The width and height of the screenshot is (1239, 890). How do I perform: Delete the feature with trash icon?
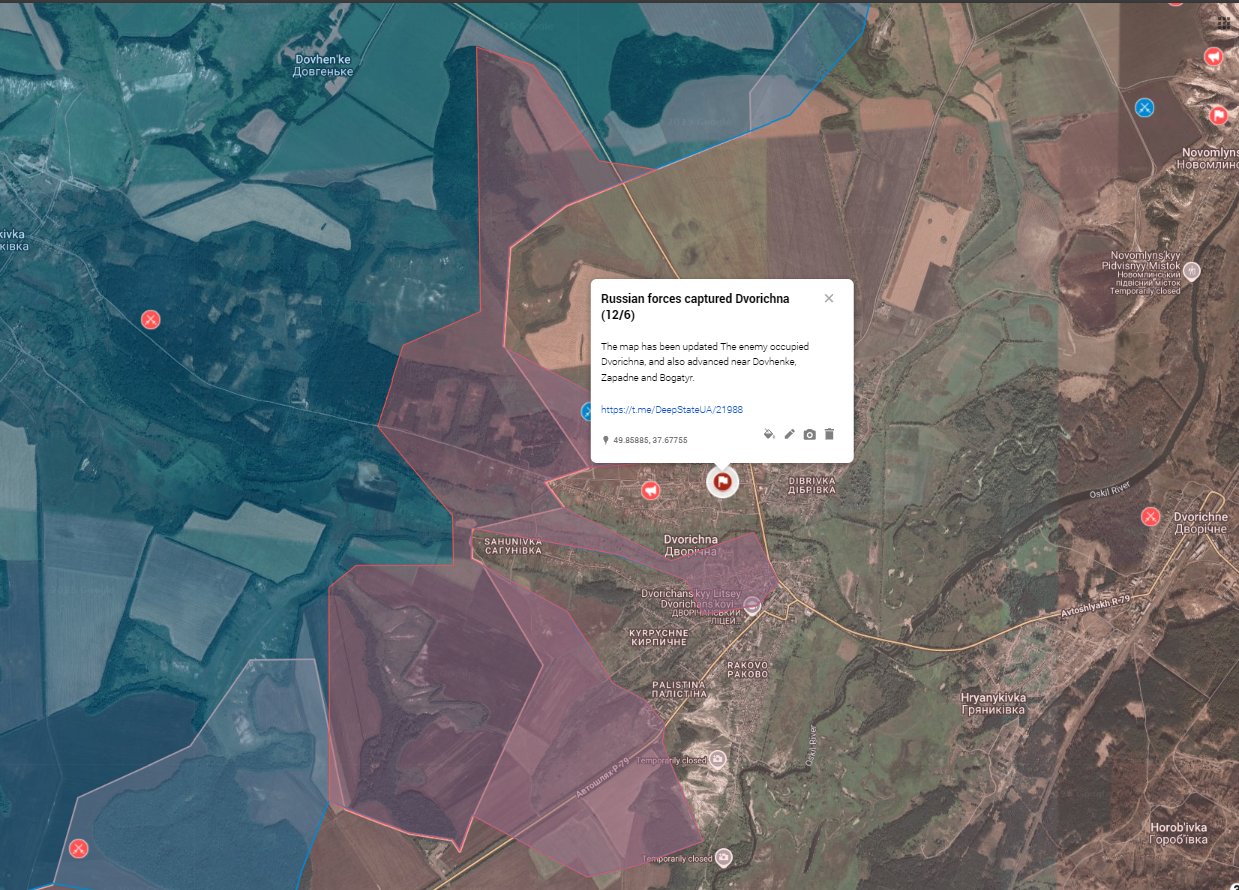tap(829, 434)
